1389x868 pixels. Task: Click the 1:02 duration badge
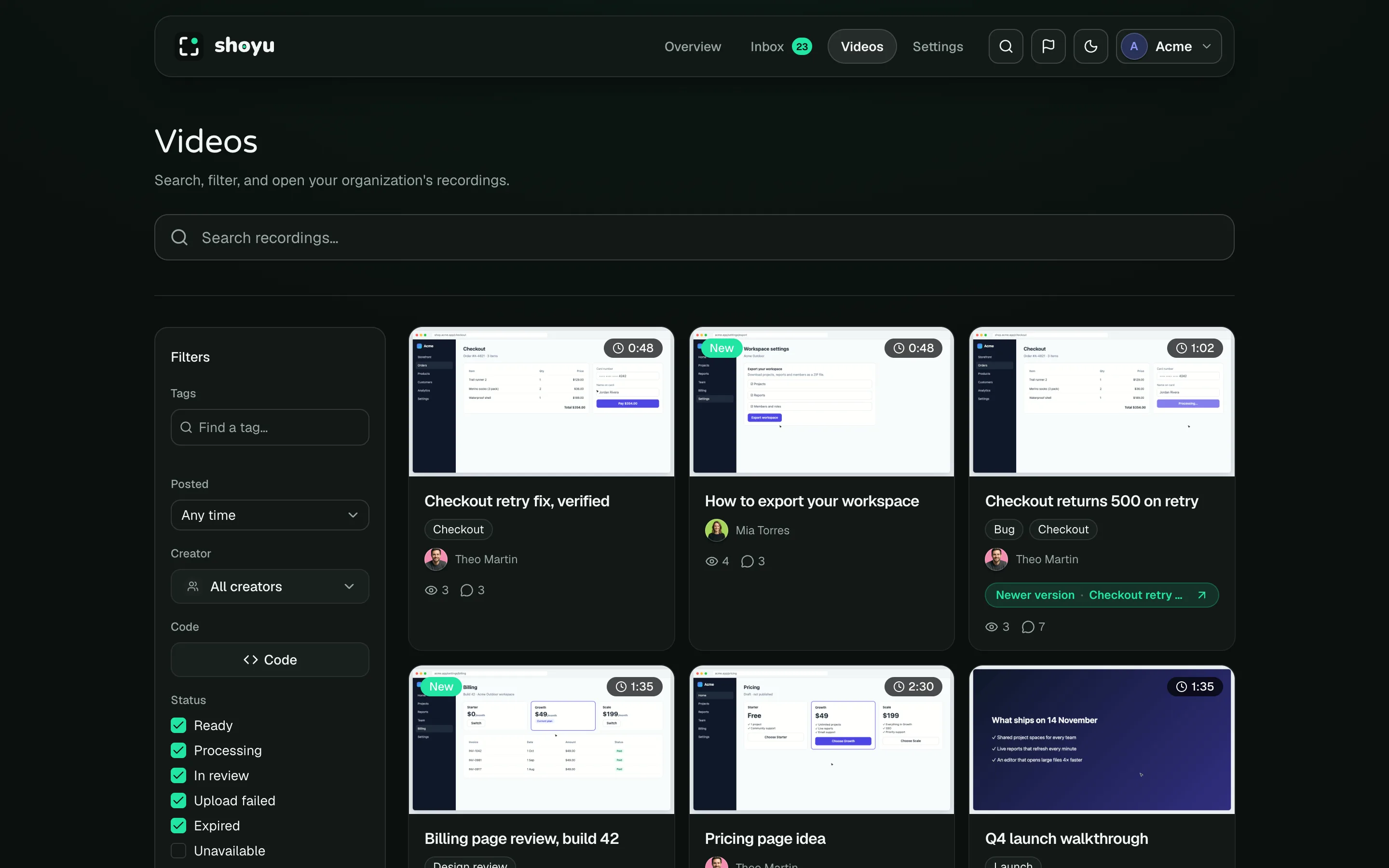1195,348
